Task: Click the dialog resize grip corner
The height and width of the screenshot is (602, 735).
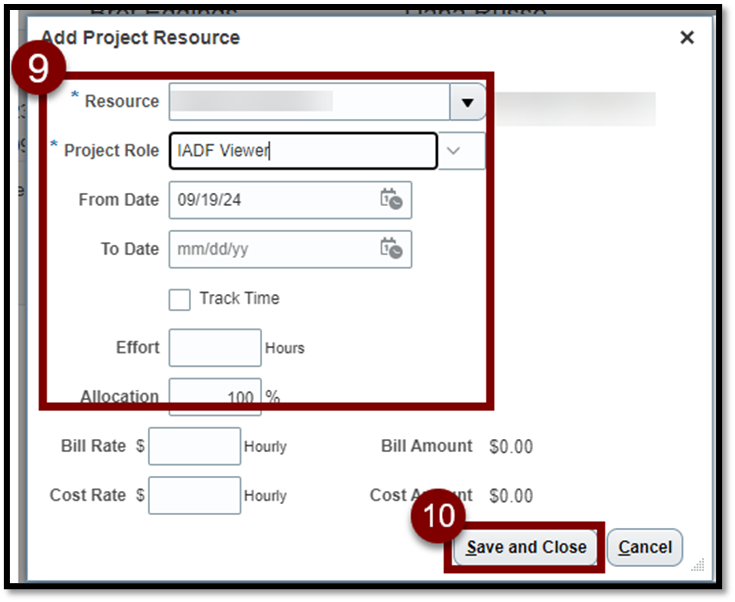Action: click(697, 566)
